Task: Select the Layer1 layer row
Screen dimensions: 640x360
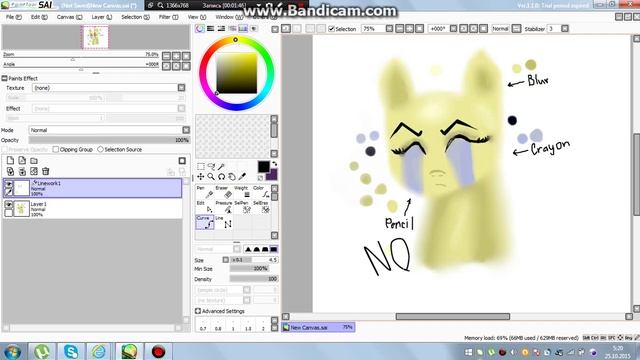Action: [x=92, y=209]
